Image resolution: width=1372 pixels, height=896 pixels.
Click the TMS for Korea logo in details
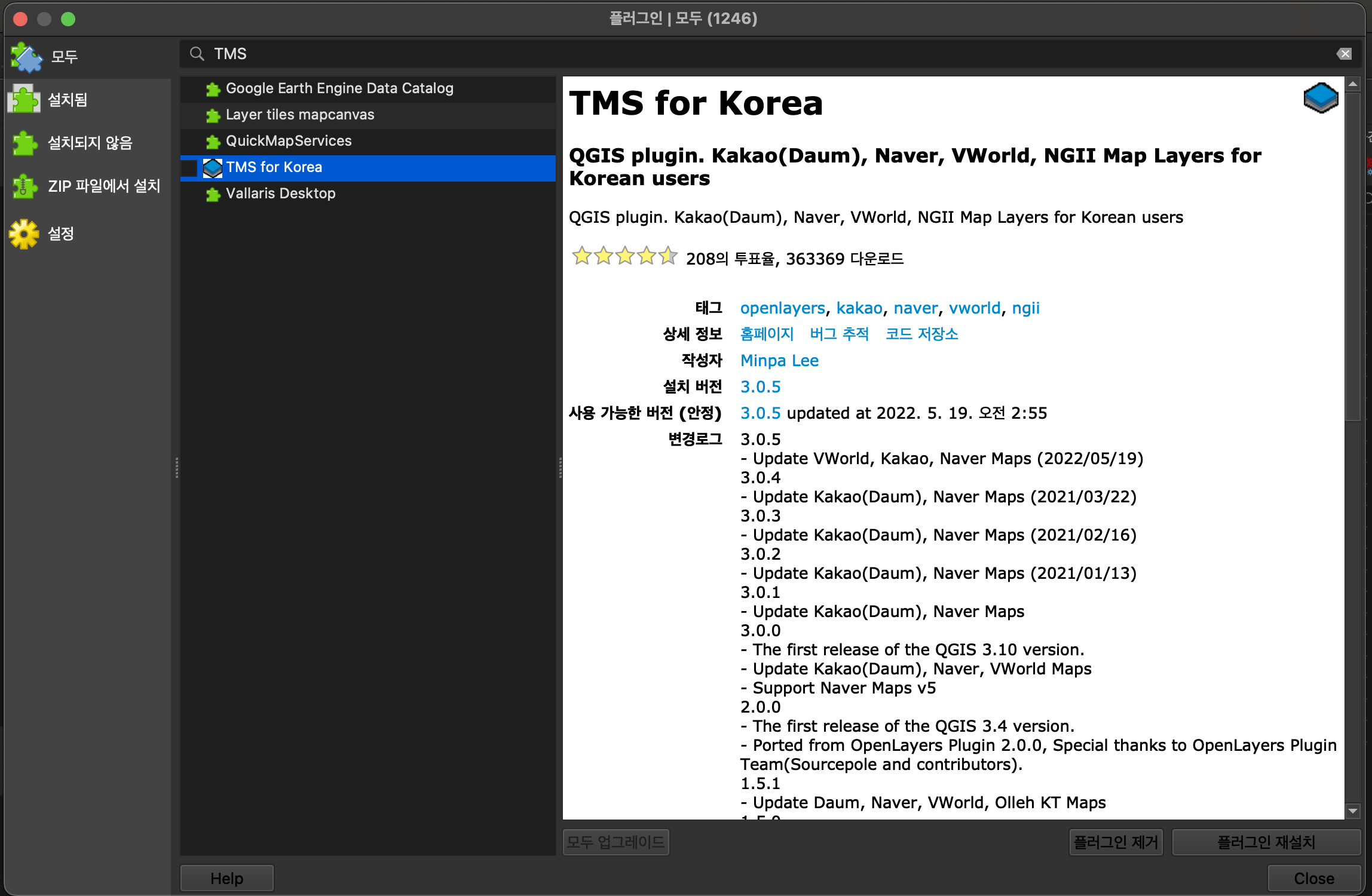point(1321,99)
